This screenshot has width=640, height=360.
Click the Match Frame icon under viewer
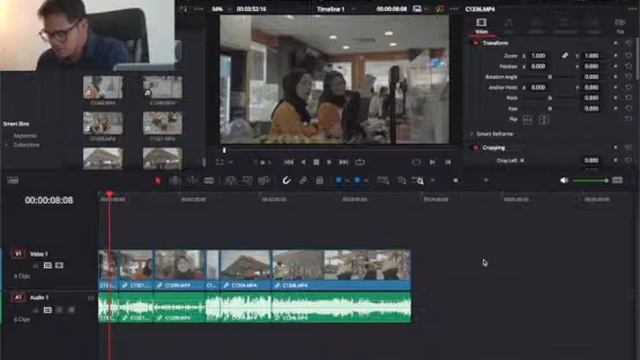[416, 162]
